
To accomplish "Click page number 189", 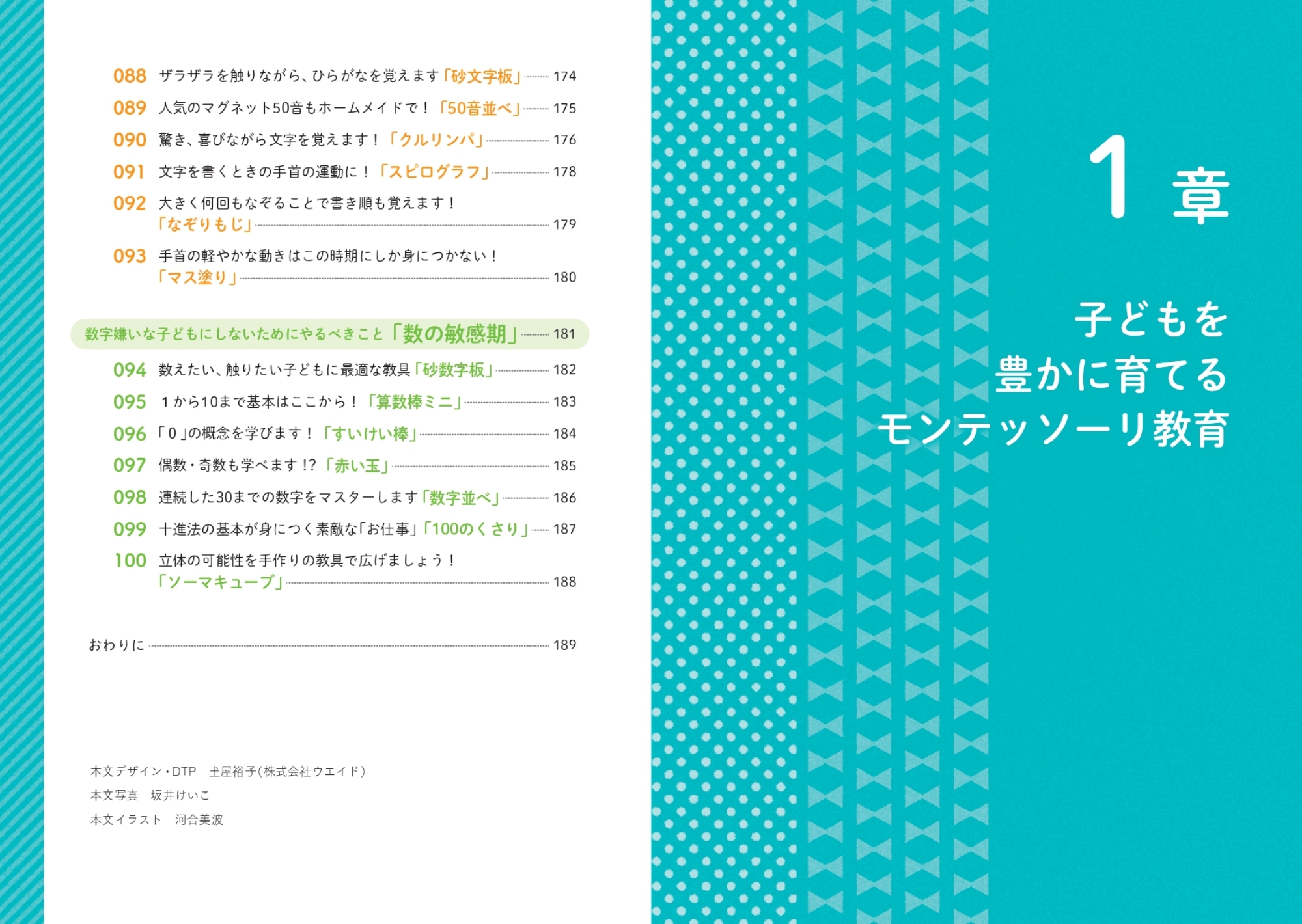I will click(564, 645).
